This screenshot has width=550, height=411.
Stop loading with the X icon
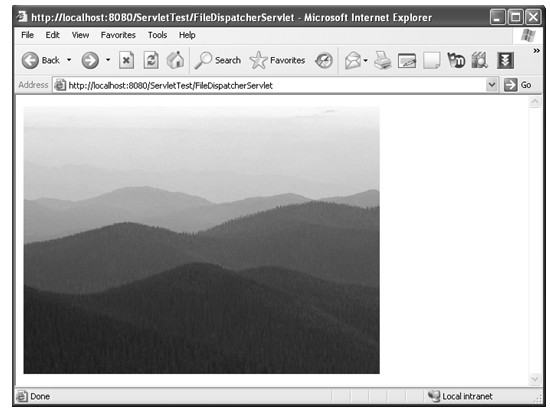pos(126,60)
